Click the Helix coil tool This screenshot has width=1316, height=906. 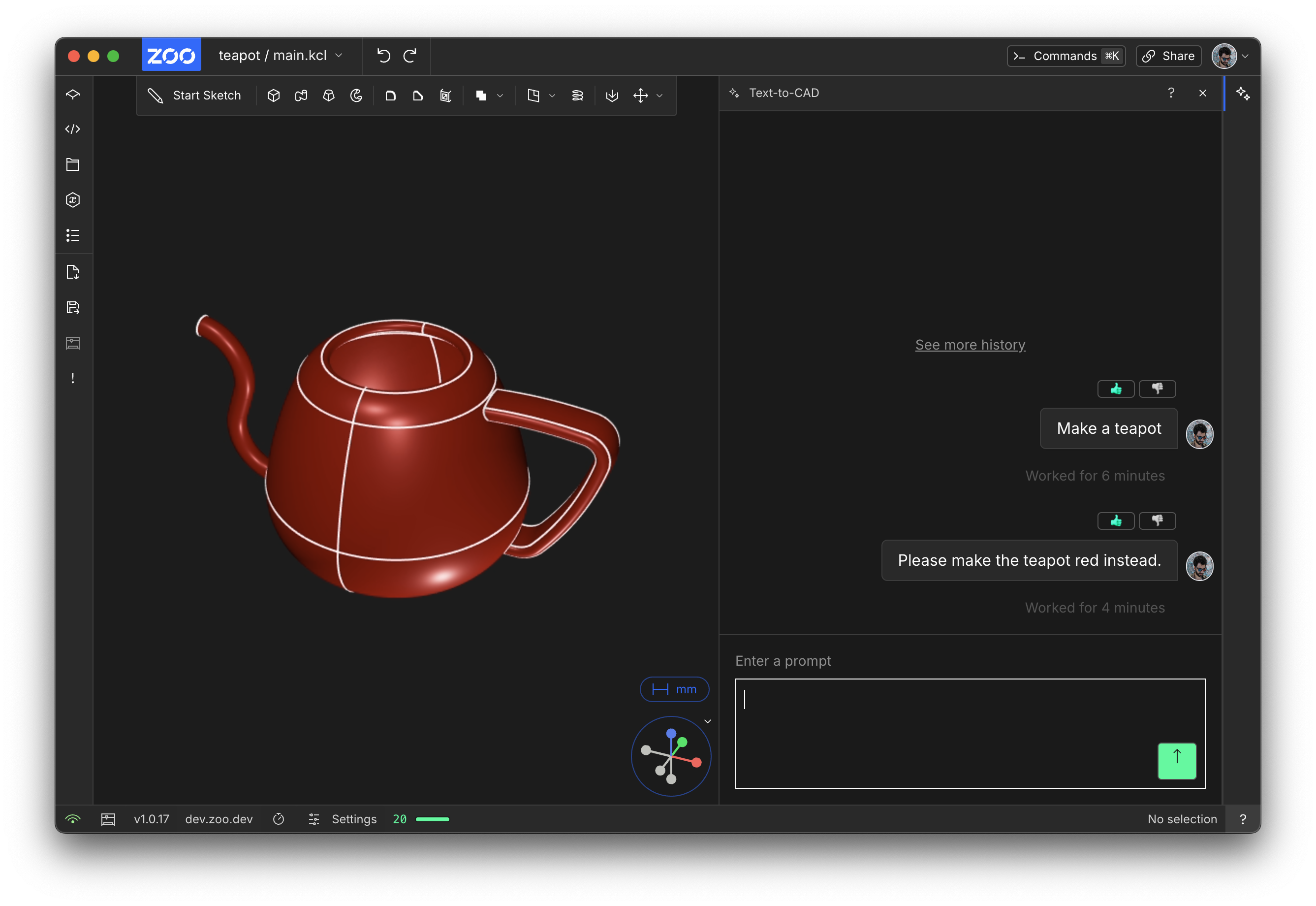click(577, 96)
